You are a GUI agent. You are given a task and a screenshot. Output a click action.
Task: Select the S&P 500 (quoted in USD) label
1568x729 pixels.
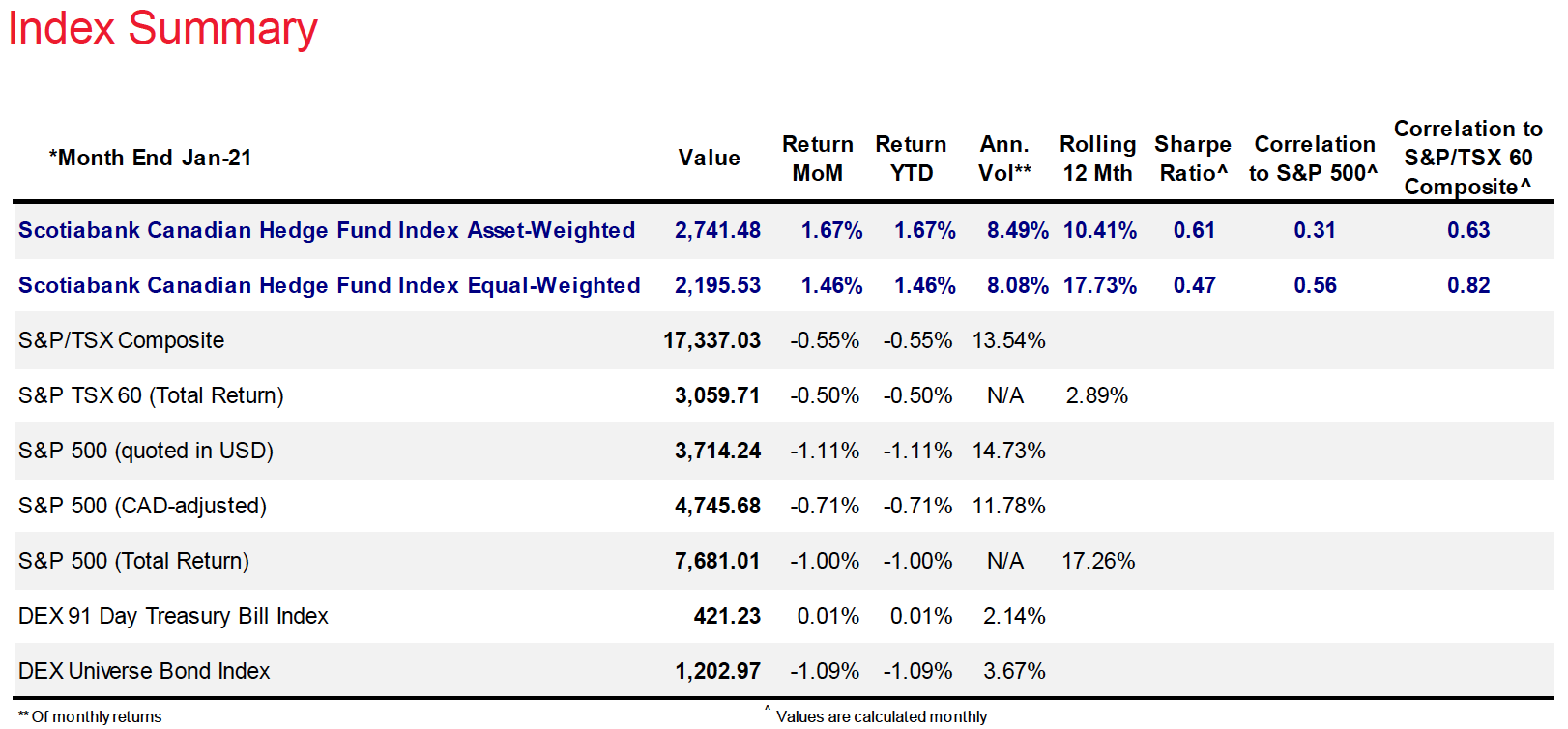146,451
